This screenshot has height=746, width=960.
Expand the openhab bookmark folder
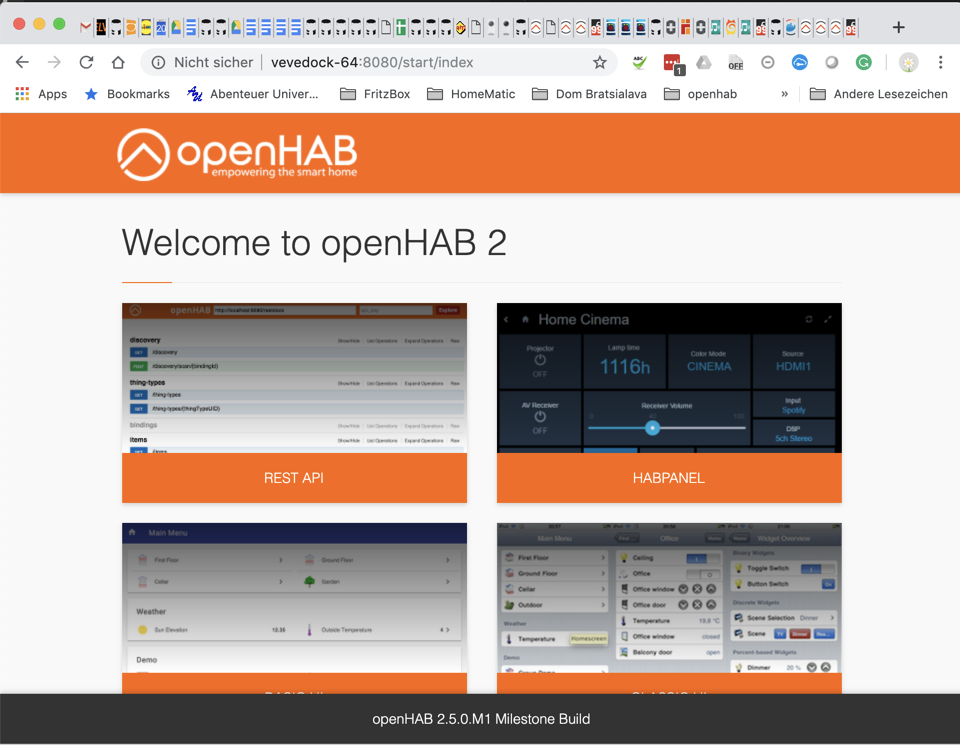point(700,94)
